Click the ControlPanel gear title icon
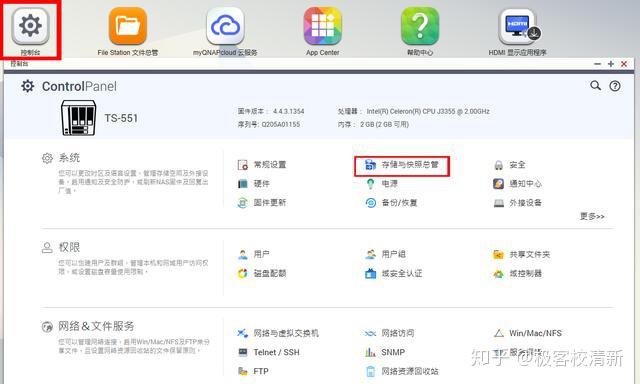The image size is (640, 384). [28, 86]
